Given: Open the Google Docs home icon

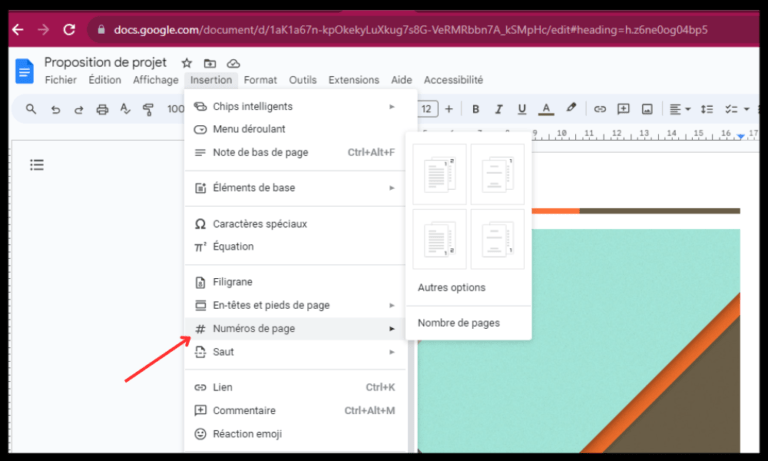Looking at the screenshot, I should pyautogui.click(x=24, y=71).
